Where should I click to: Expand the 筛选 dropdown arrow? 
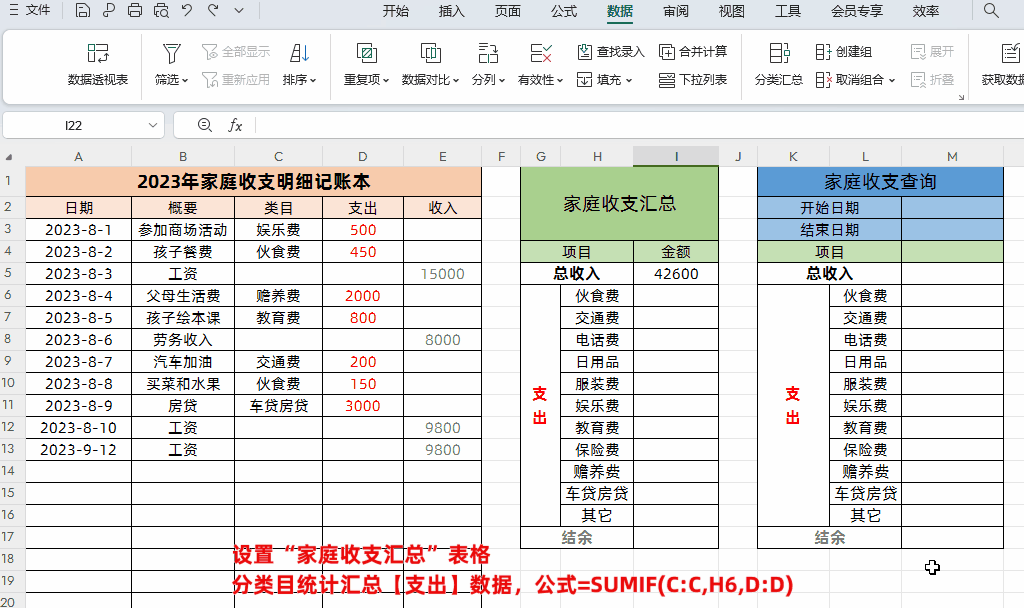pos(185,80)
